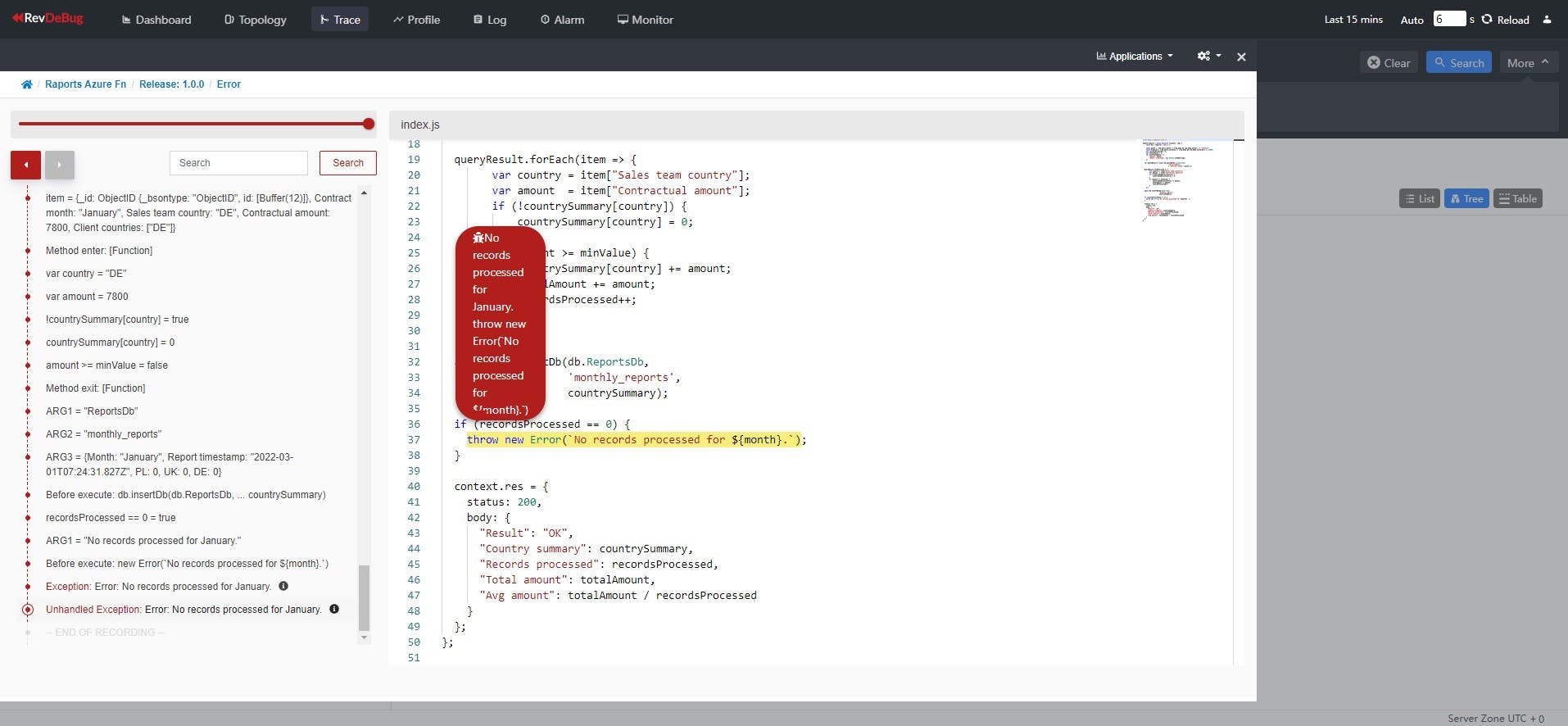This screenshot has width=1568, height=726.
Task: Click the recording timeline slider handle
Action: click(x=369, y=124)
